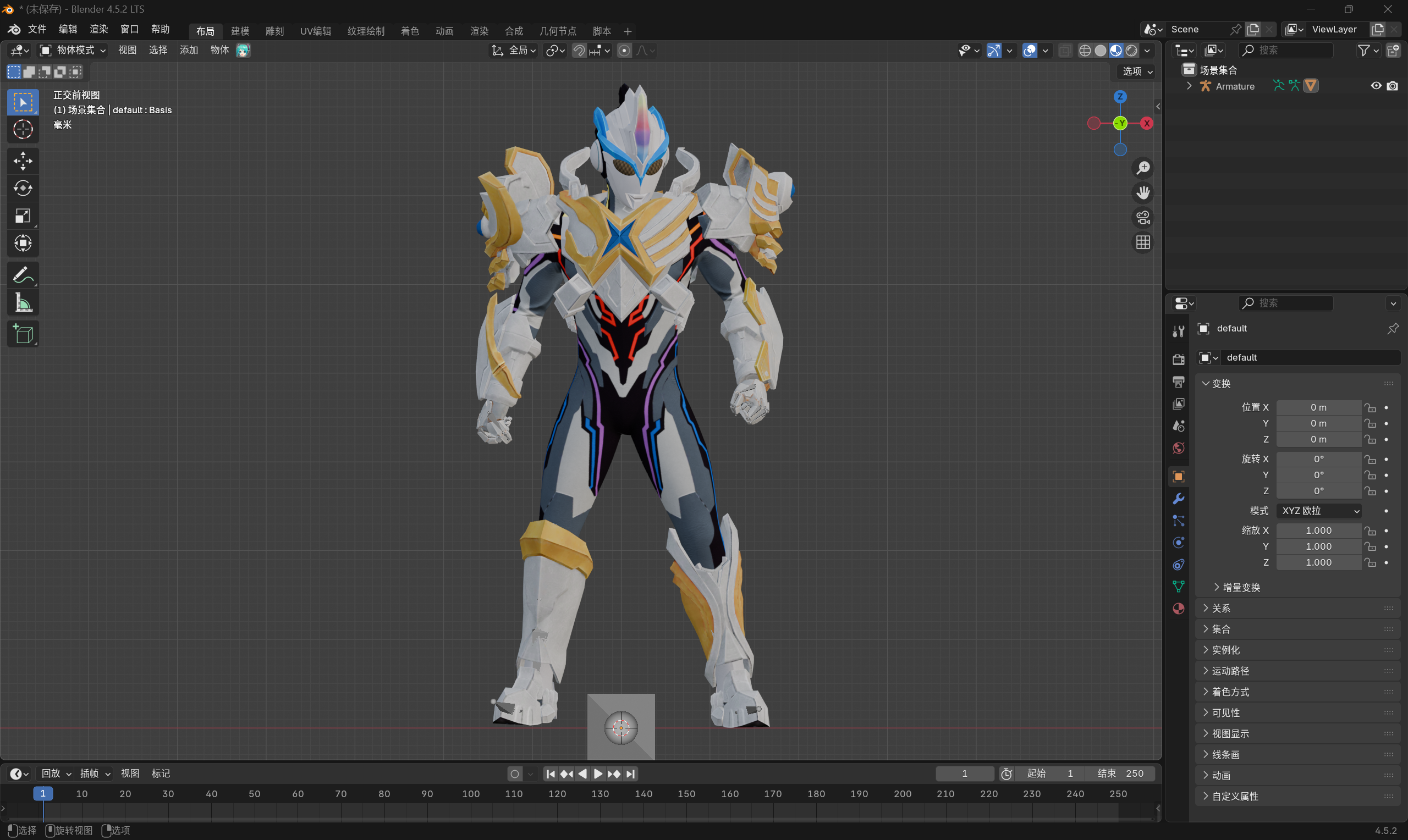The width and height of the screenshot is (1408, 840).
Task: Choose the Add Cube tool
Action: click(x=23, y=335)
